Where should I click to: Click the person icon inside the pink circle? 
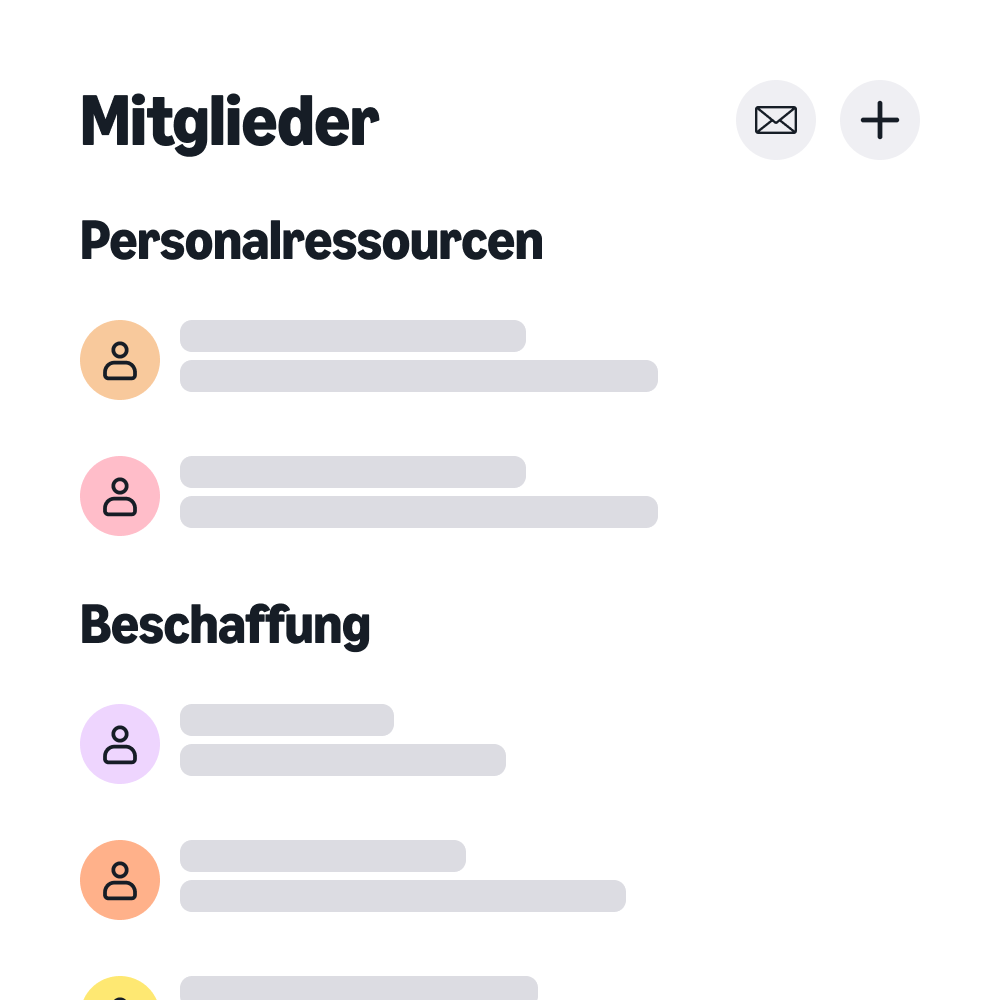tap(120, 496)
